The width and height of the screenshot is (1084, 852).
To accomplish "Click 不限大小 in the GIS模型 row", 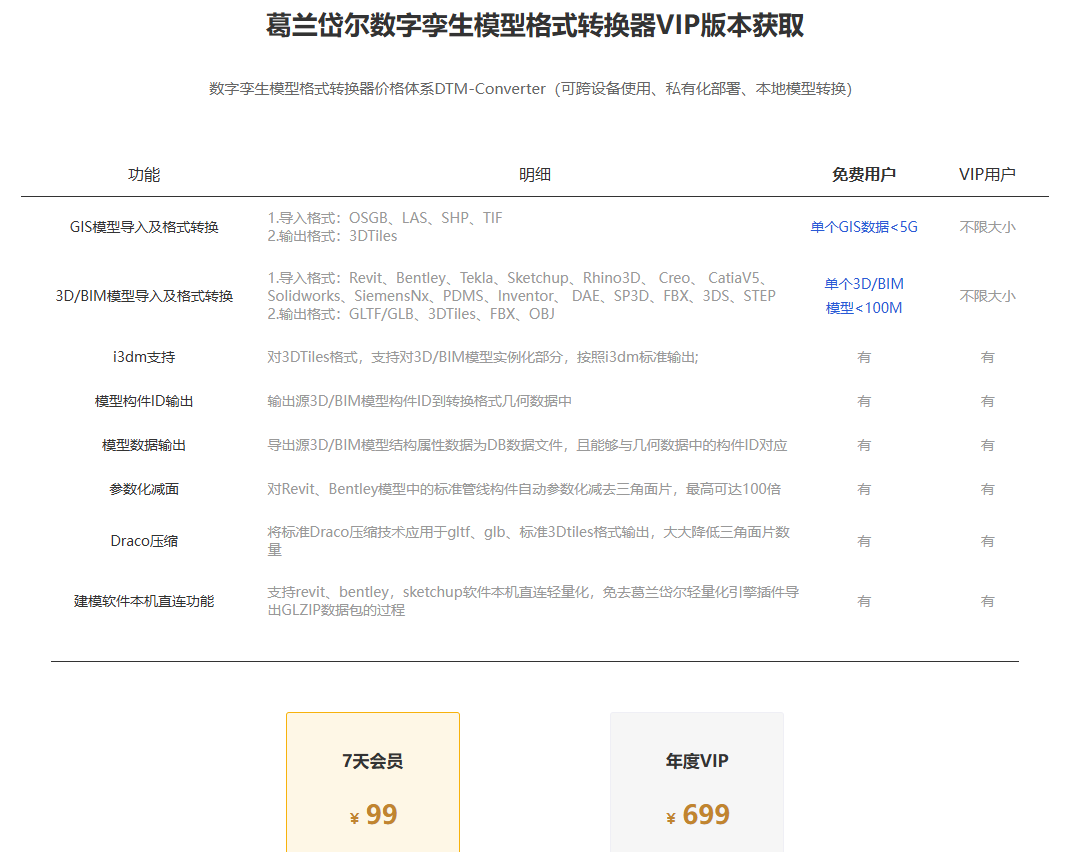I will click(x=987, y=227).
